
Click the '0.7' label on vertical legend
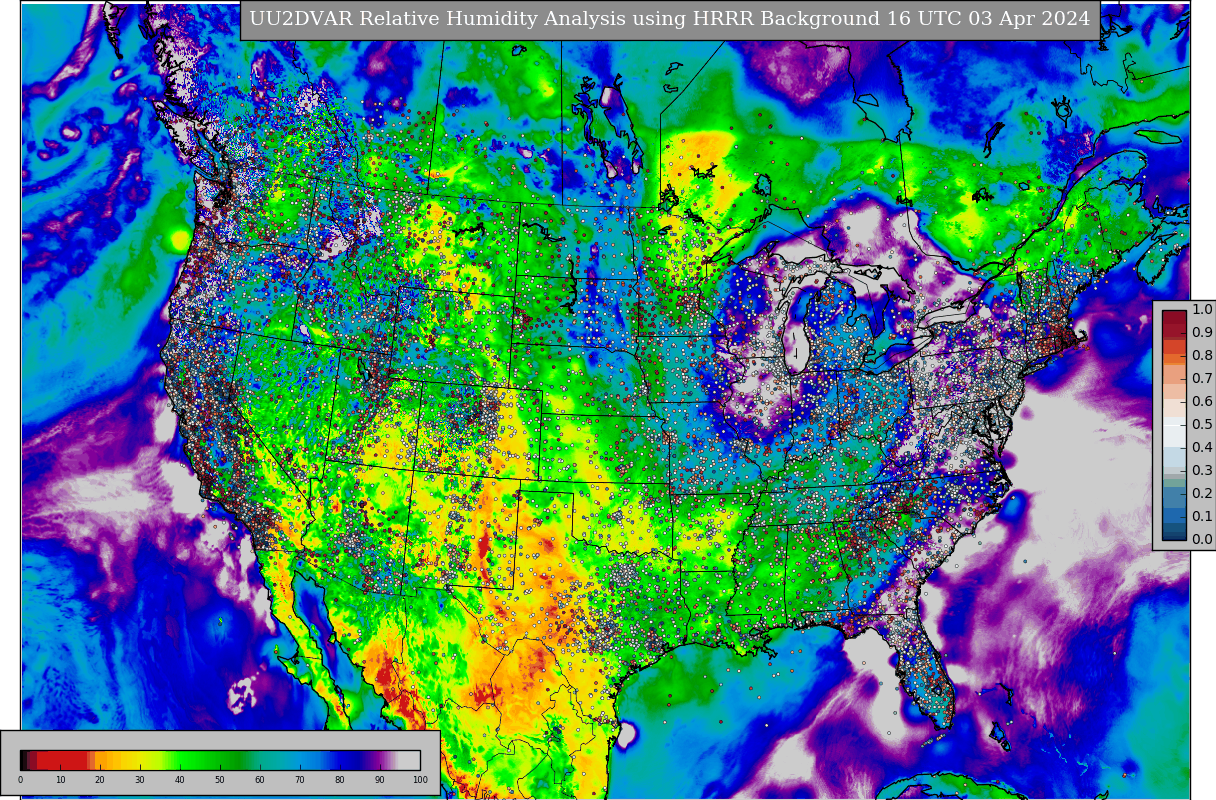pos(1202,378)
